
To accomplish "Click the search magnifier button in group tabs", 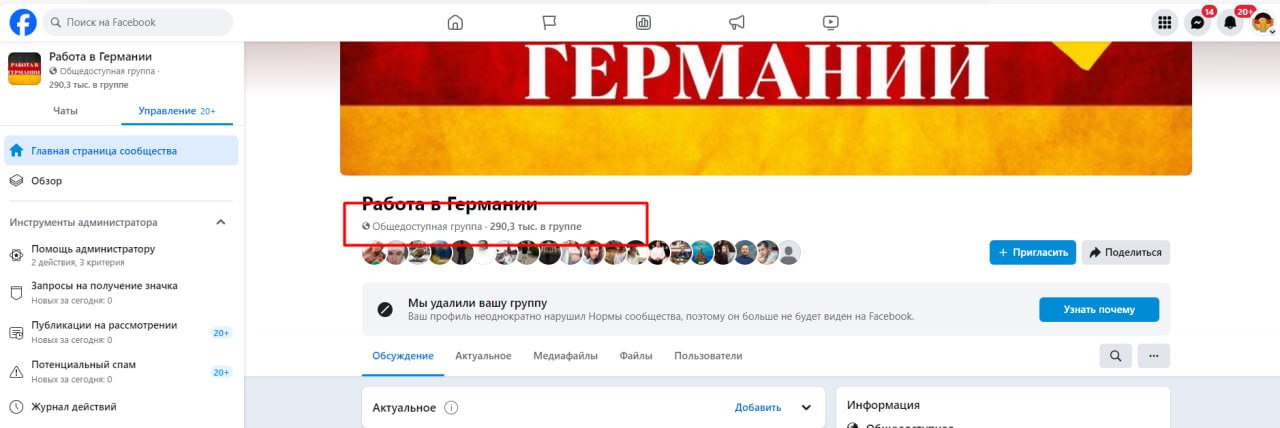I will coord(1116,355).
